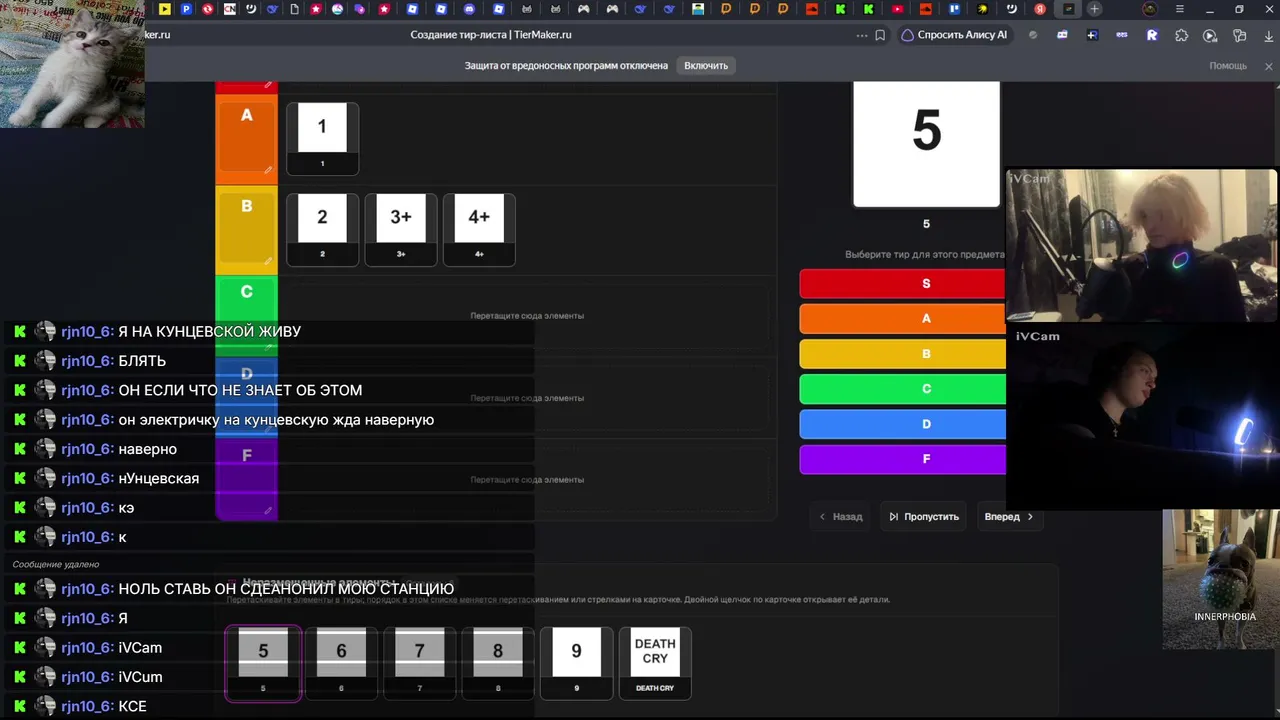This screenshot has height=720, width=1280.
Task: Click chat message Я НА КУНЦЕВСКОЙ ЖИВУ
Action: [209, 332]
